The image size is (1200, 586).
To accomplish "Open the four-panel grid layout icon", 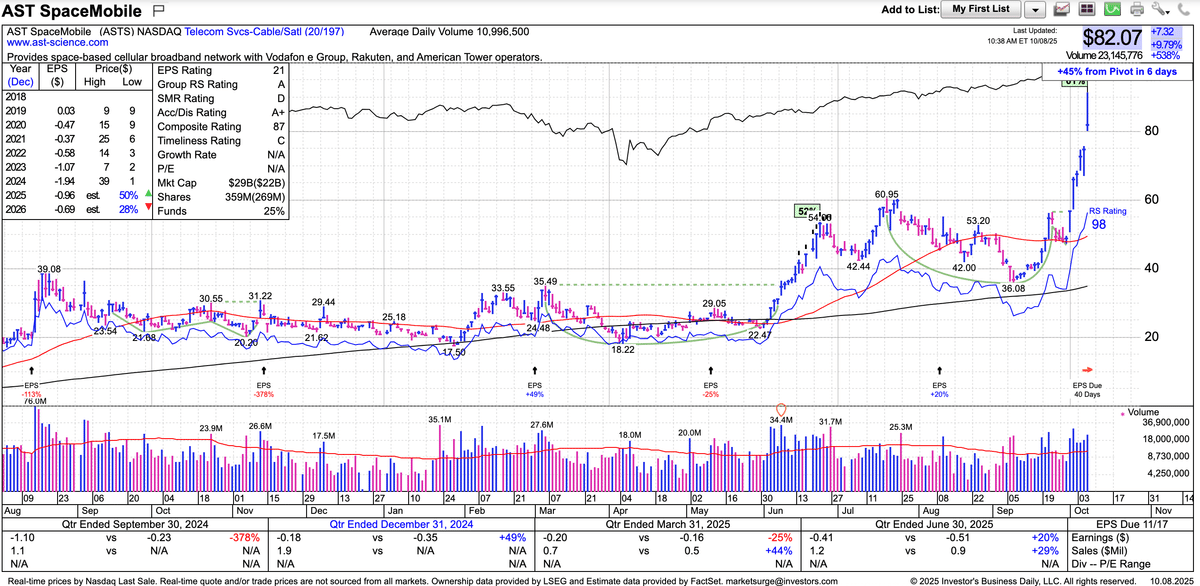I will tap(1087, 10).
